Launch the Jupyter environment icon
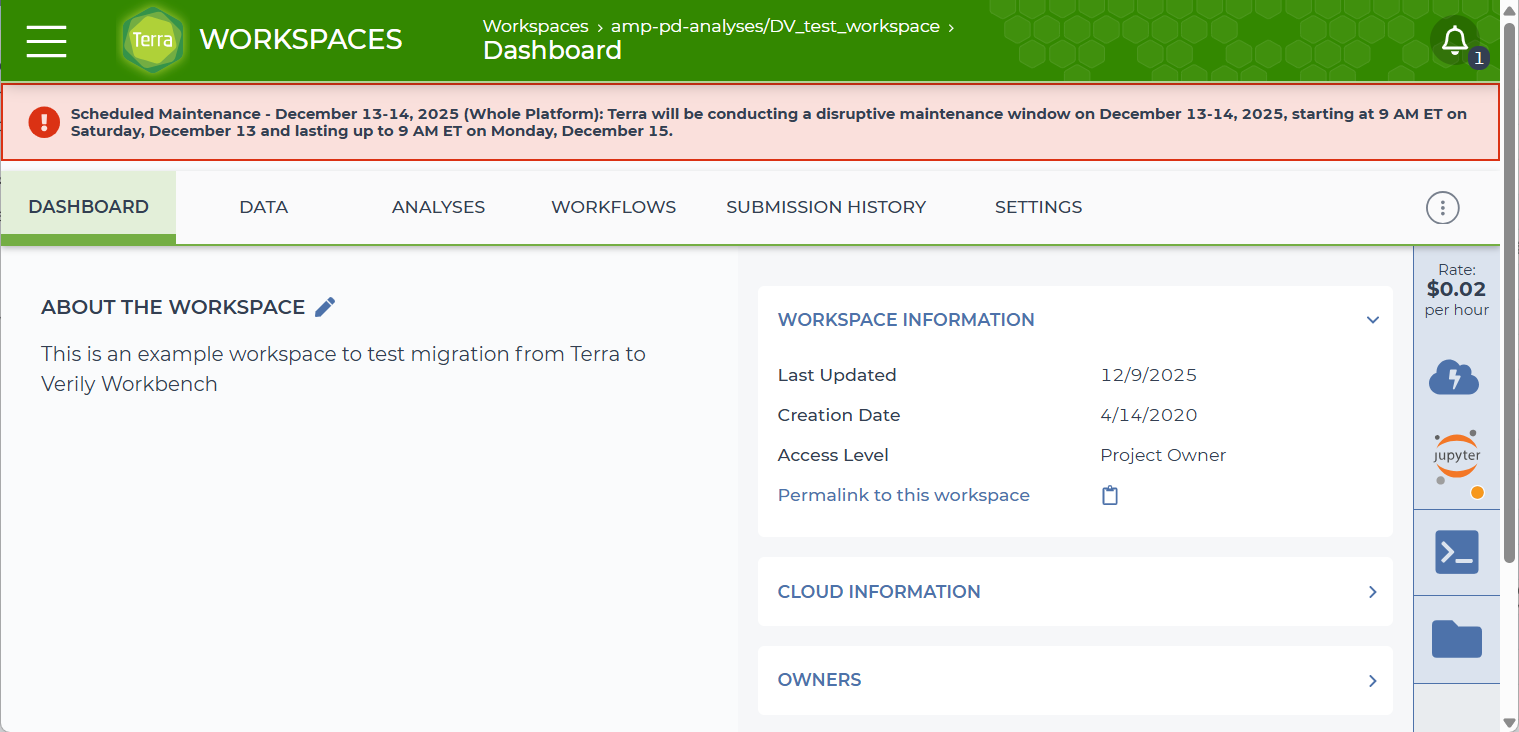The image size is (1519, 732). 1456,458
